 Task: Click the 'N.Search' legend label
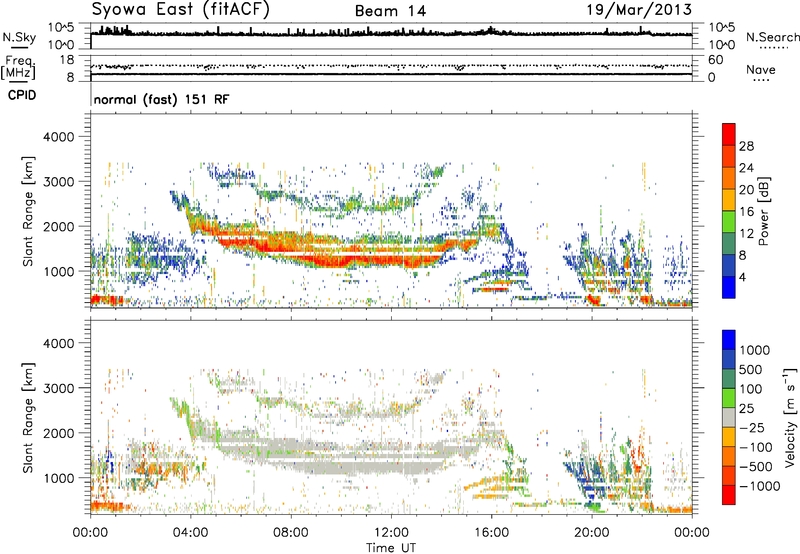772,37
